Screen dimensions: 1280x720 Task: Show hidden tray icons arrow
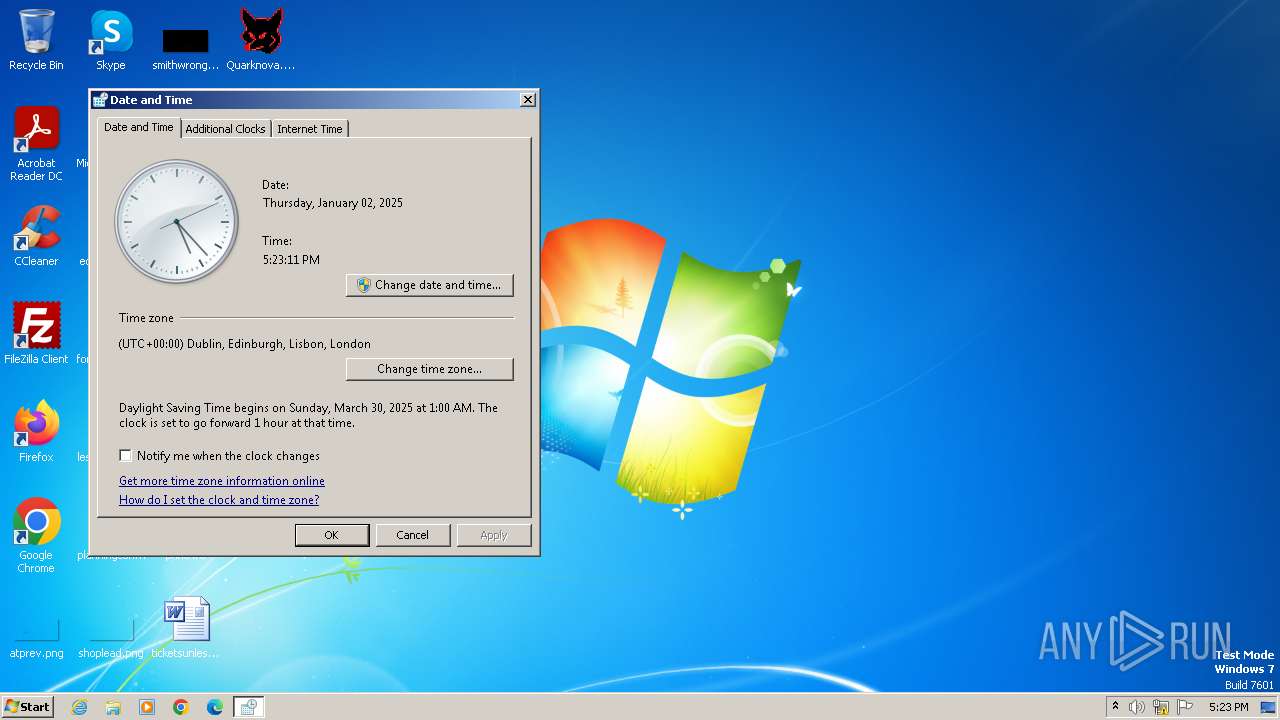click(x=1115, y=706)
